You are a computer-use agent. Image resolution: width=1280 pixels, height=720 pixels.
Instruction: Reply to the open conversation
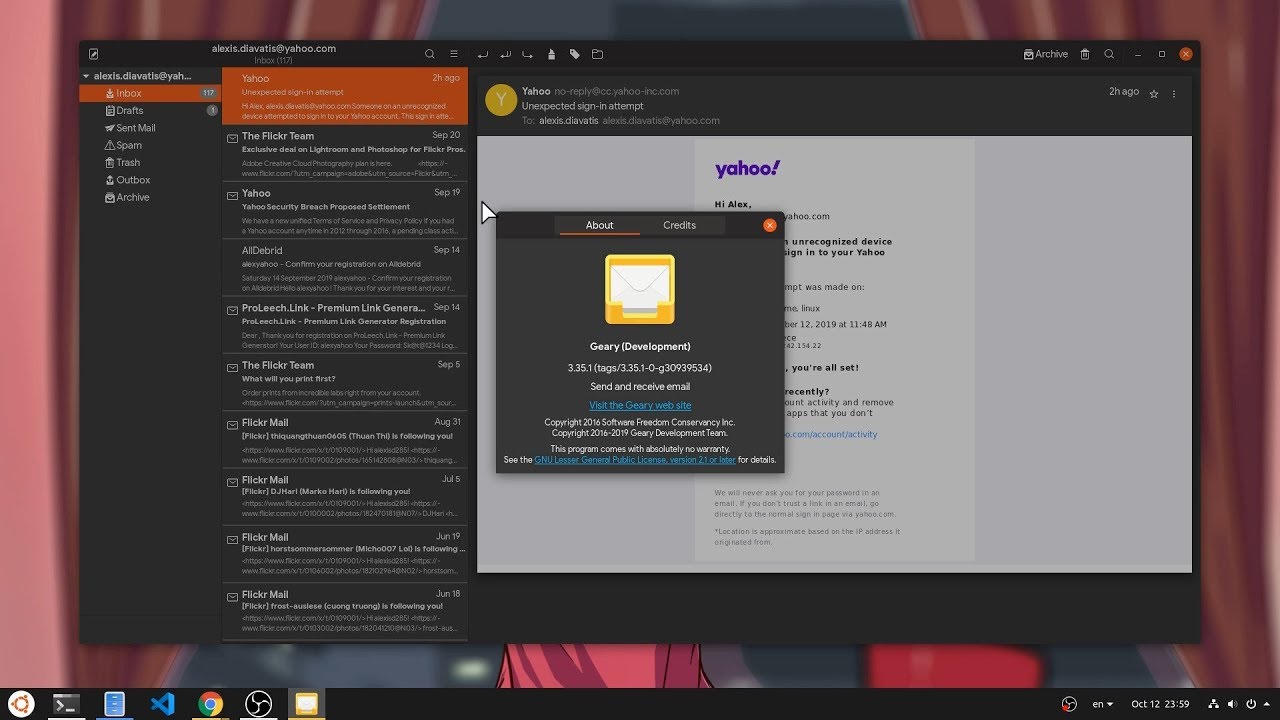pyautogui.click(x=483, y=54)
